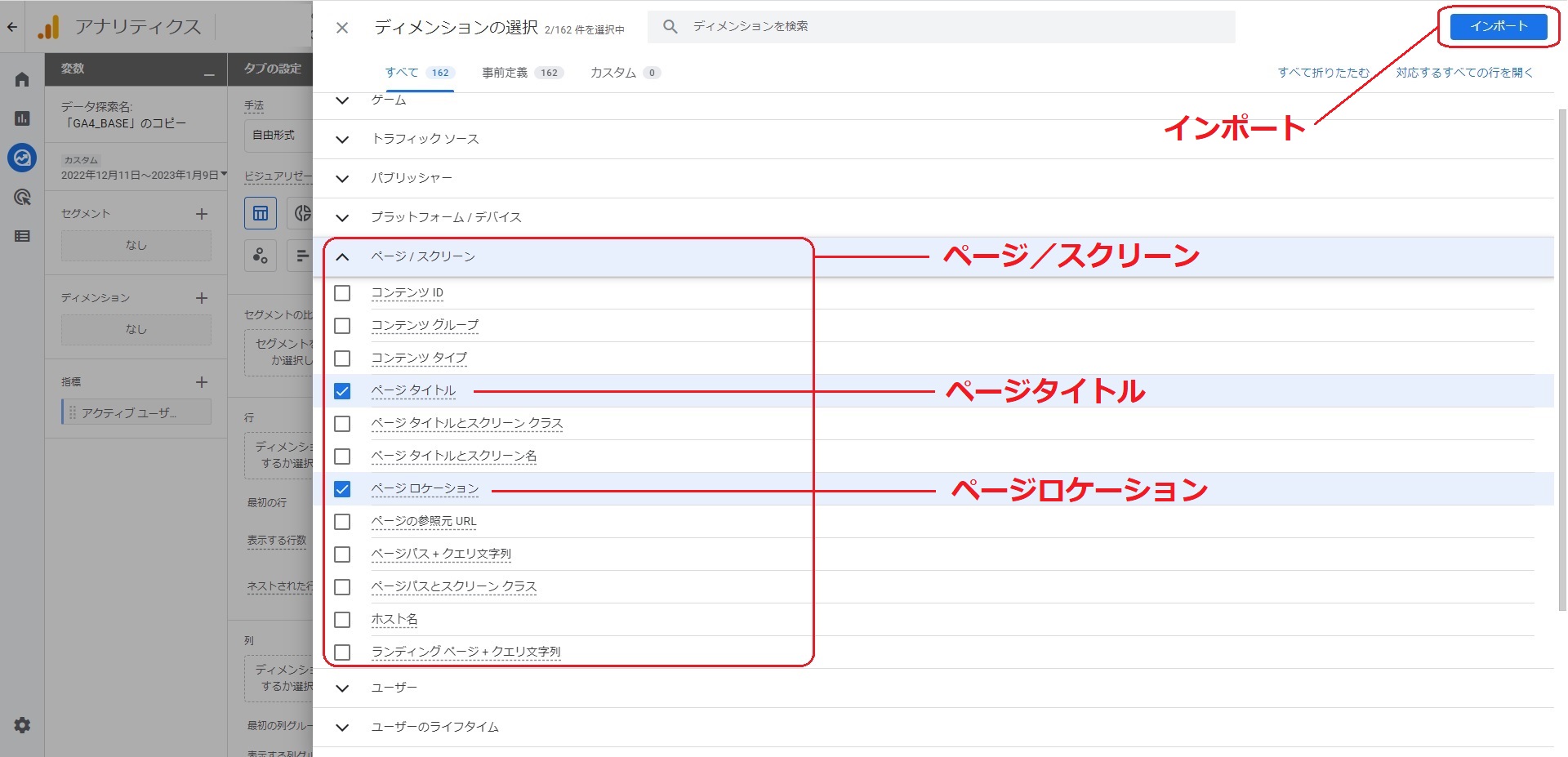The width and height of the screenshot is (1568, 757).
Task: Select the donut chart visualization icon
Action: click(301, 213)
